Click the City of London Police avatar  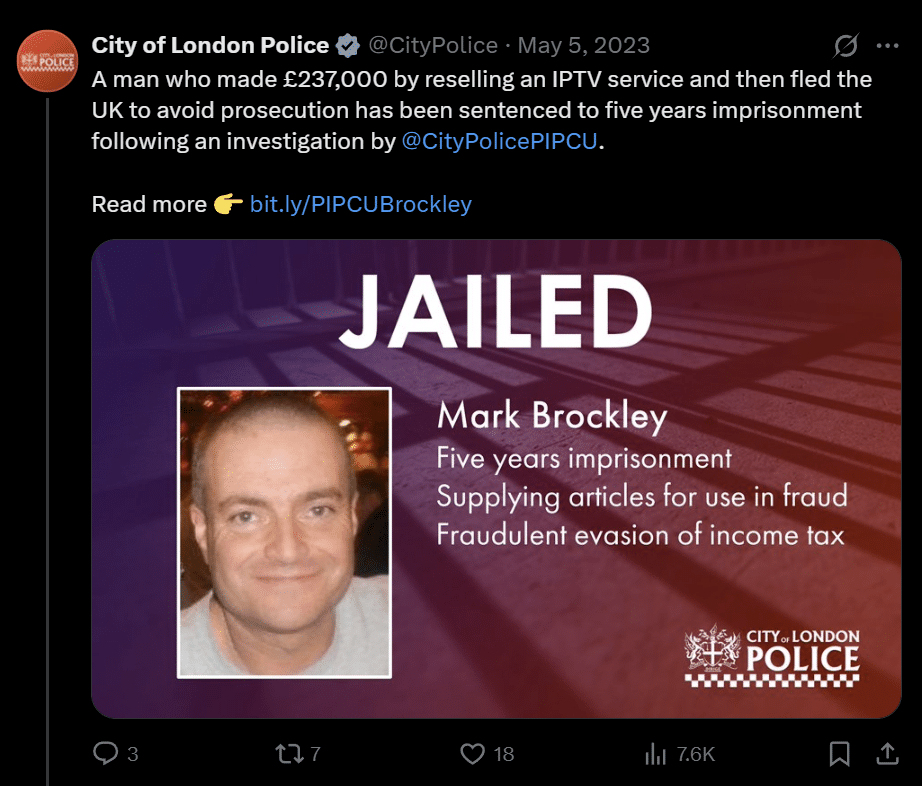(x=47, y=61)
